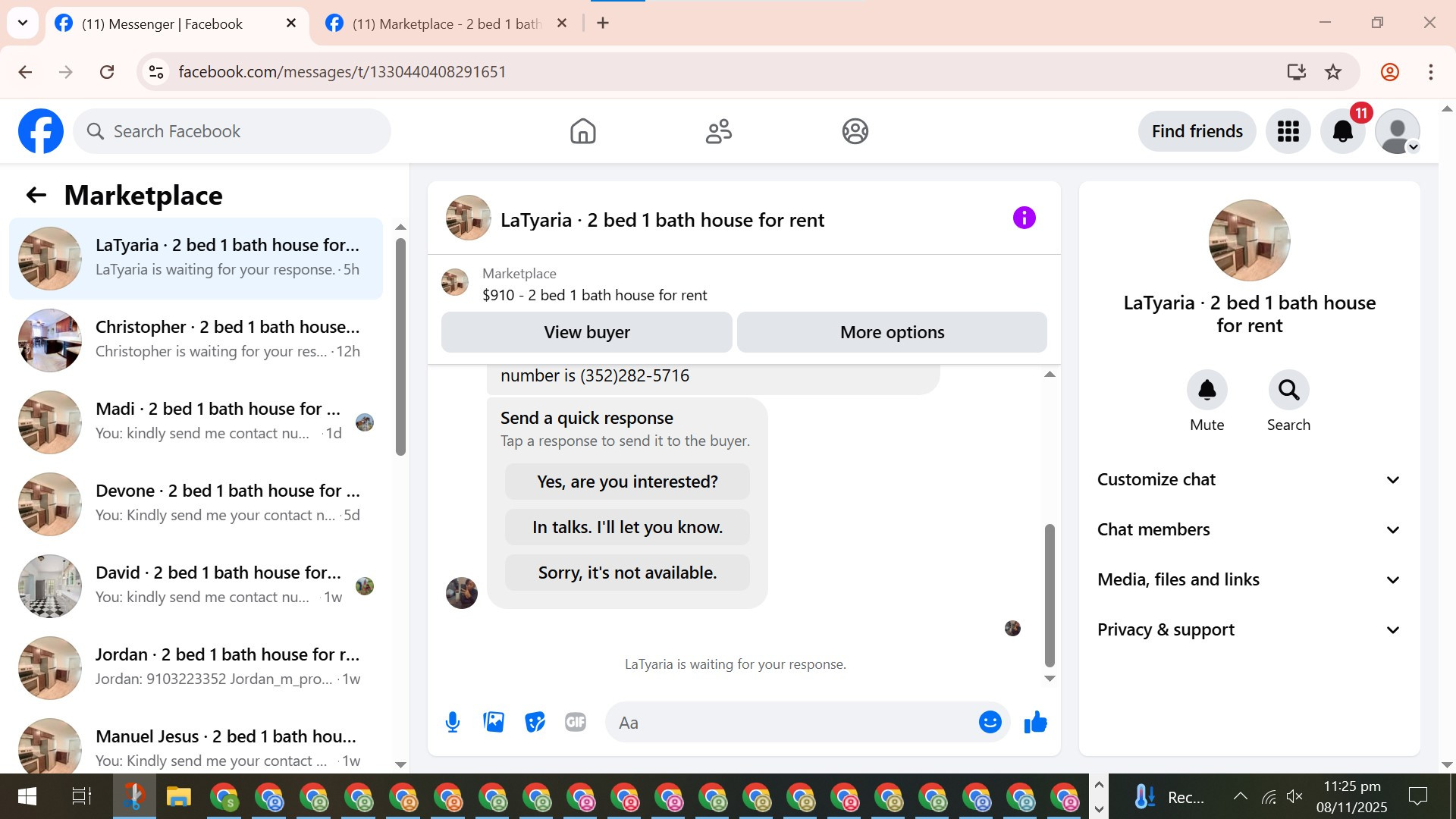The image size is (1456, 819).
Task: Click the voice clip microphone icon
Action: point(453,722)
